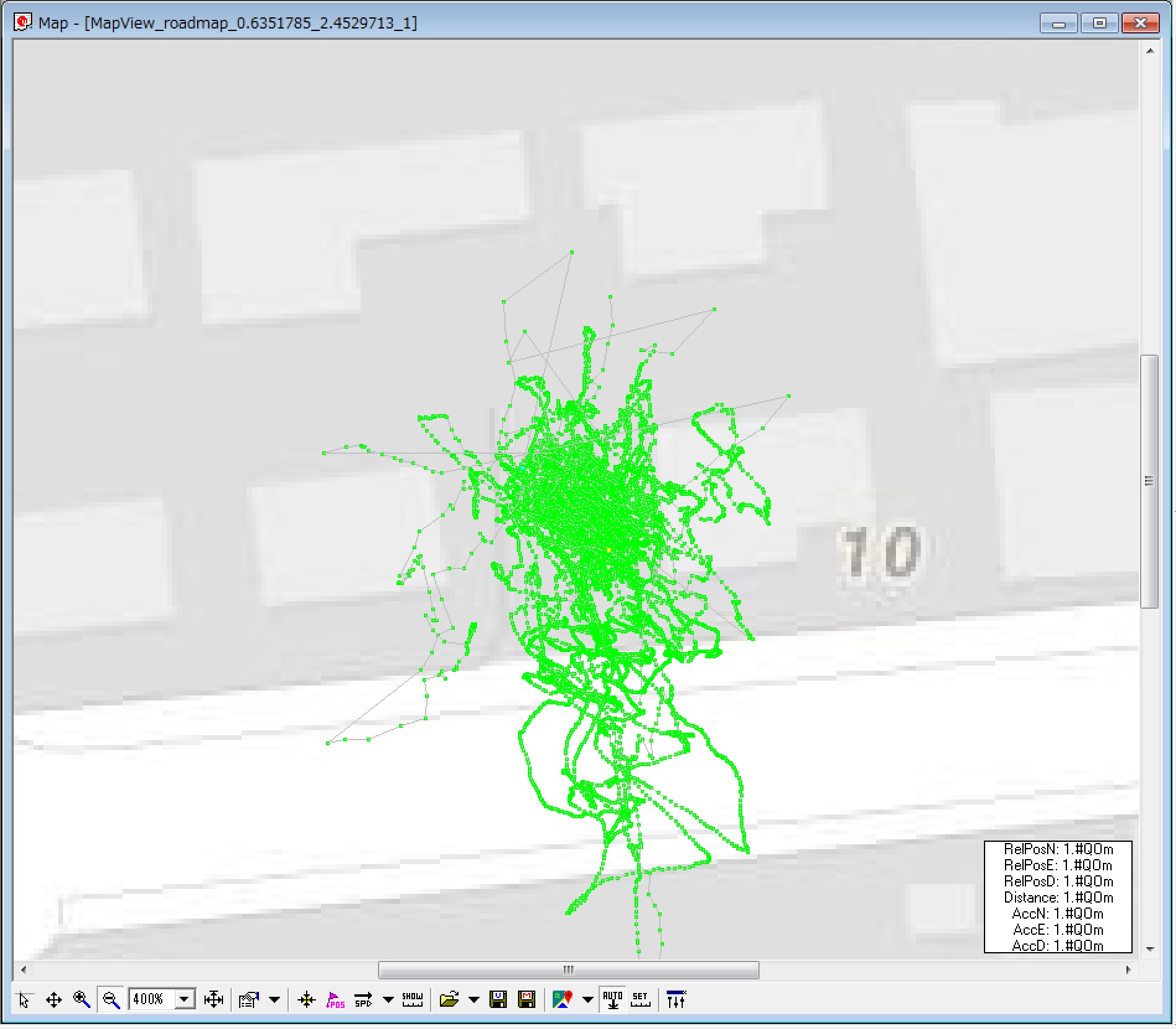
Task: Click the zoom out magnifier
Action: pos(111,1000)
